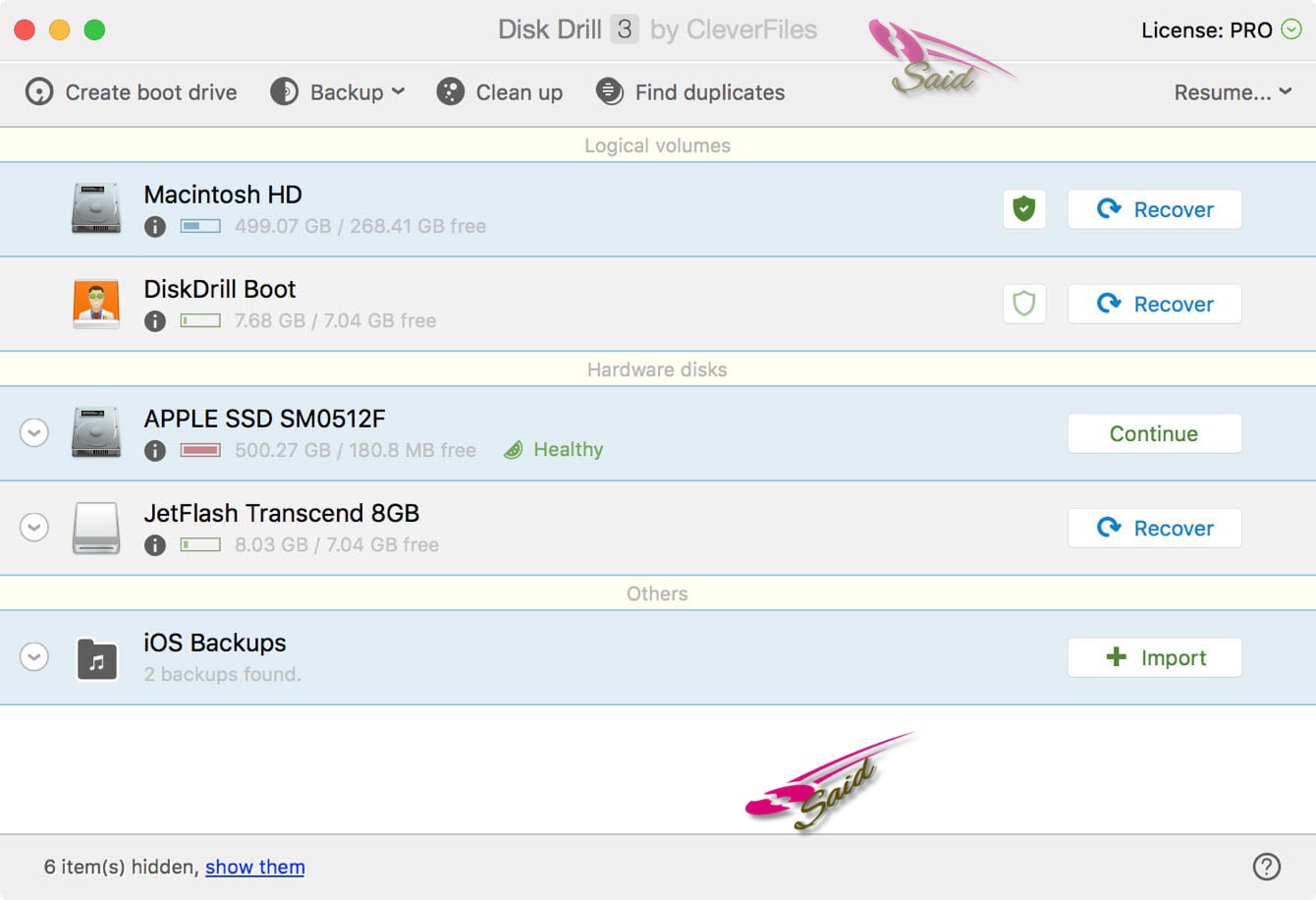This screenshot has width=1316, height=900.
Task: Click the 'Others' section header
Action: [657, 593]
